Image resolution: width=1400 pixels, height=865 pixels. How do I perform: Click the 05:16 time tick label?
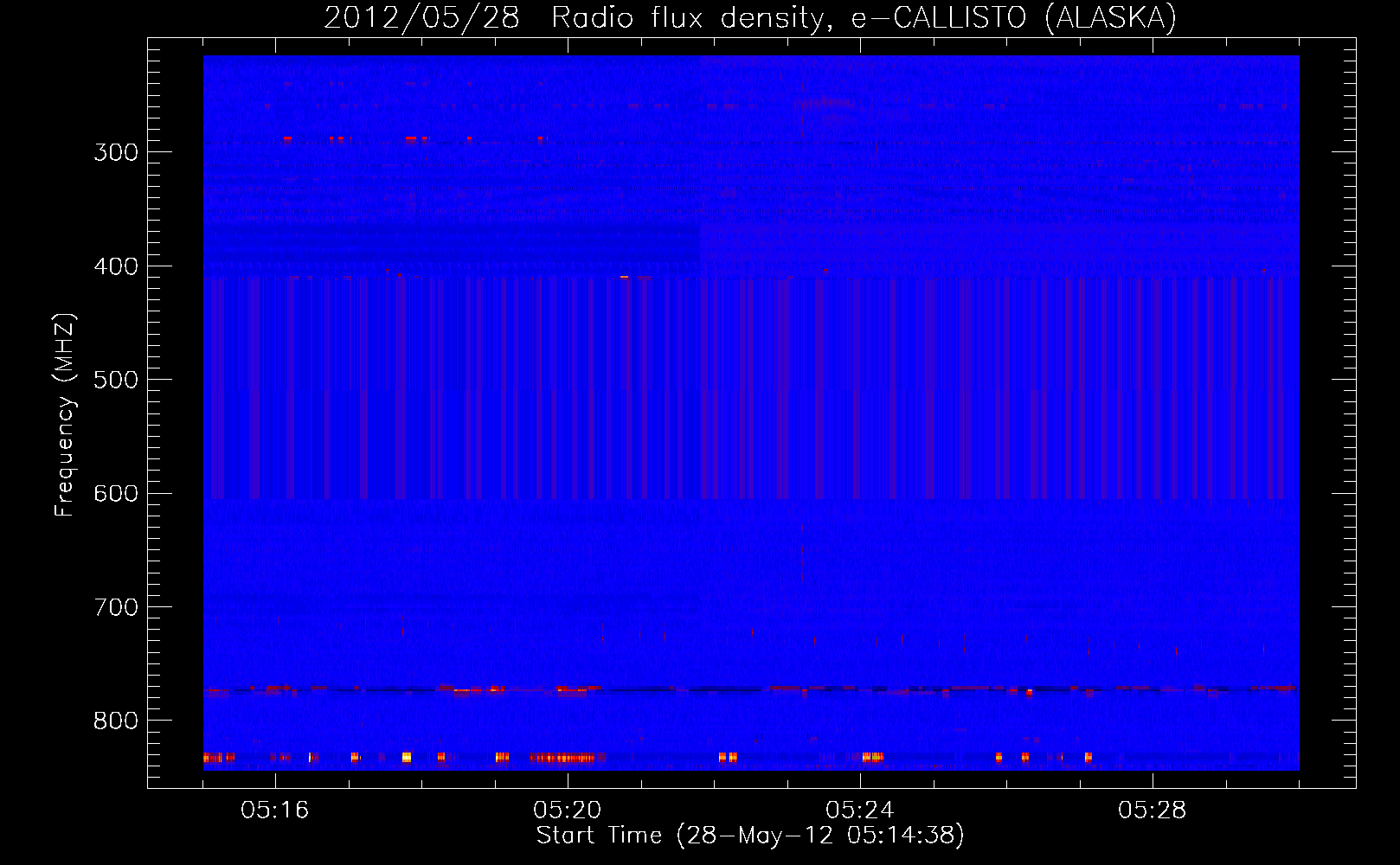[x=275, y=811]
